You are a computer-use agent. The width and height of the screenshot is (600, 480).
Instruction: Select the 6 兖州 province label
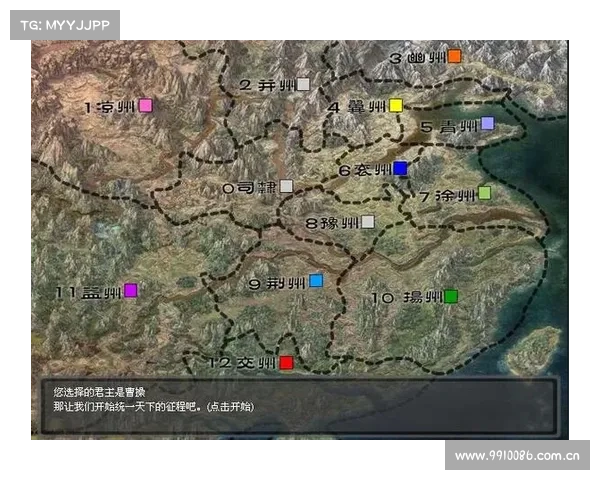coord(365,170)
